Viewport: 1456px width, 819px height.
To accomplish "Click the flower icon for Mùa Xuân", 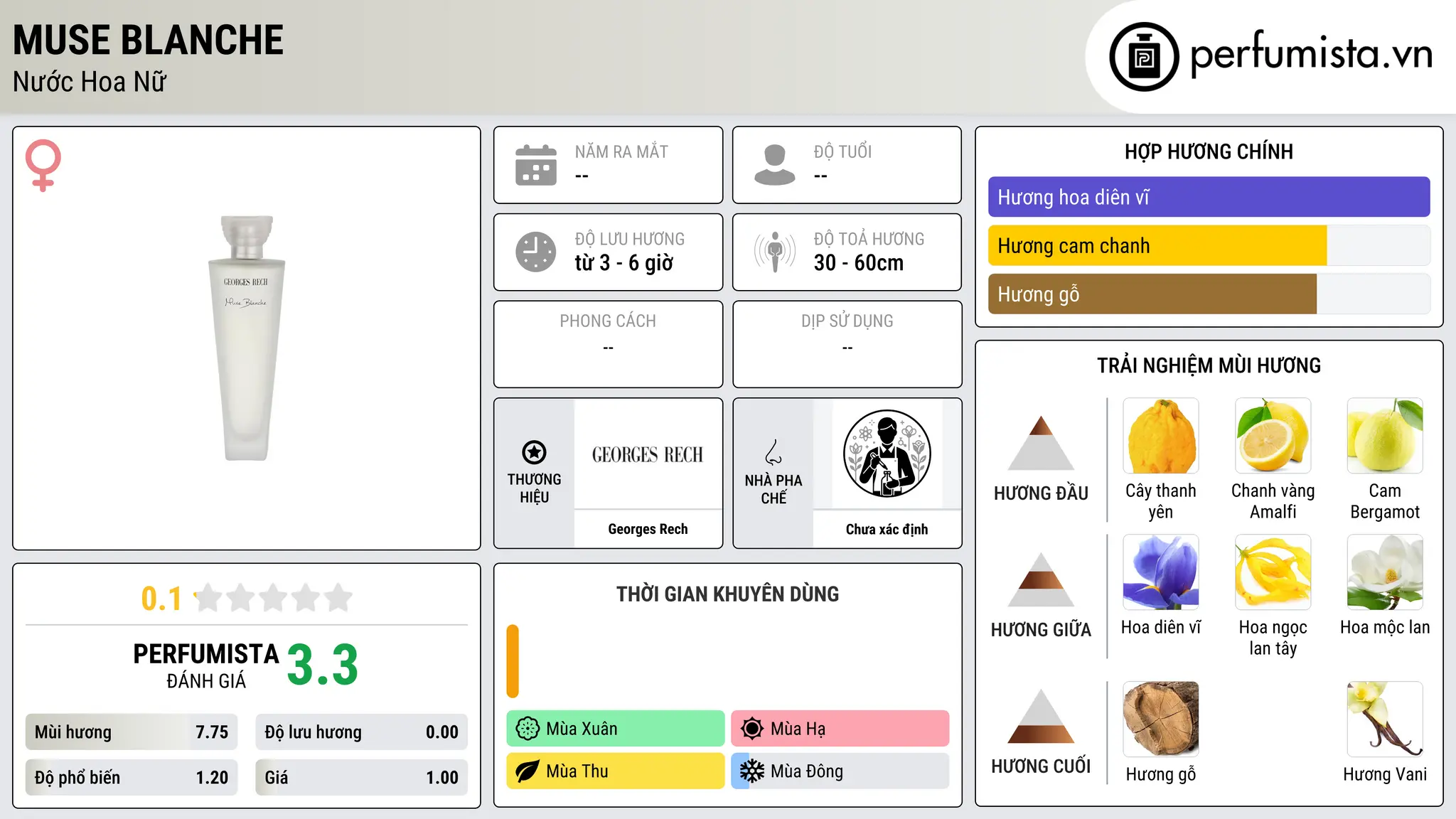I will [x=528, y=729].
